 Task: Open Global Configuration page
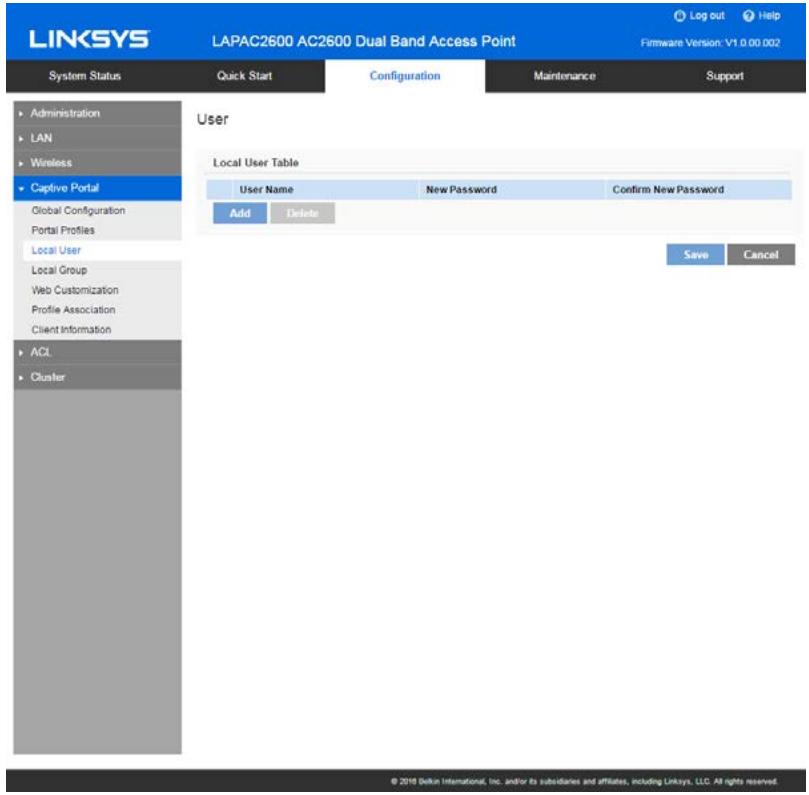[78, 210]
